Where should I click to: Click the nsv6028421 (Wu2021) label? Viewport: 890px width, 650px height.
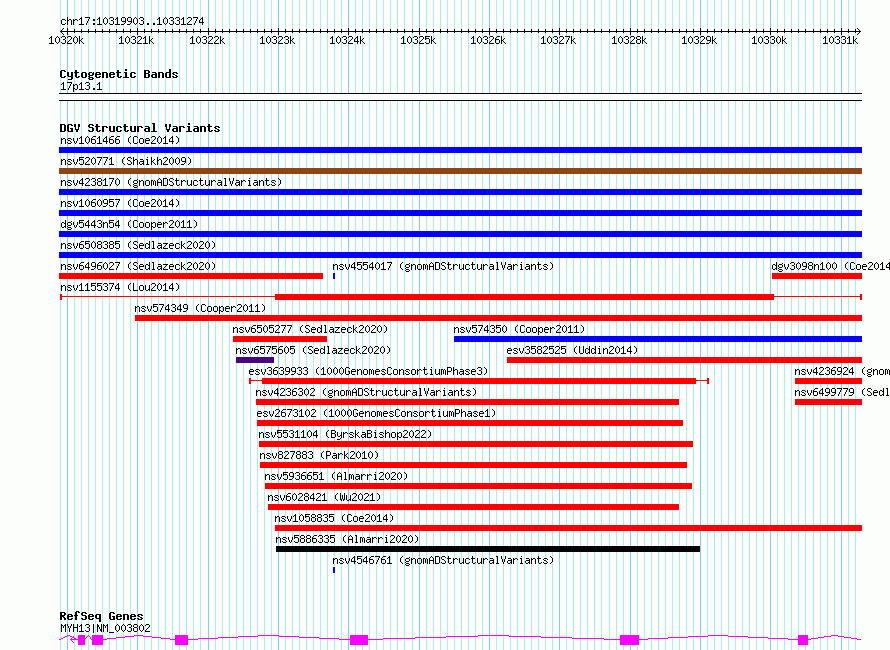(324, 497)
